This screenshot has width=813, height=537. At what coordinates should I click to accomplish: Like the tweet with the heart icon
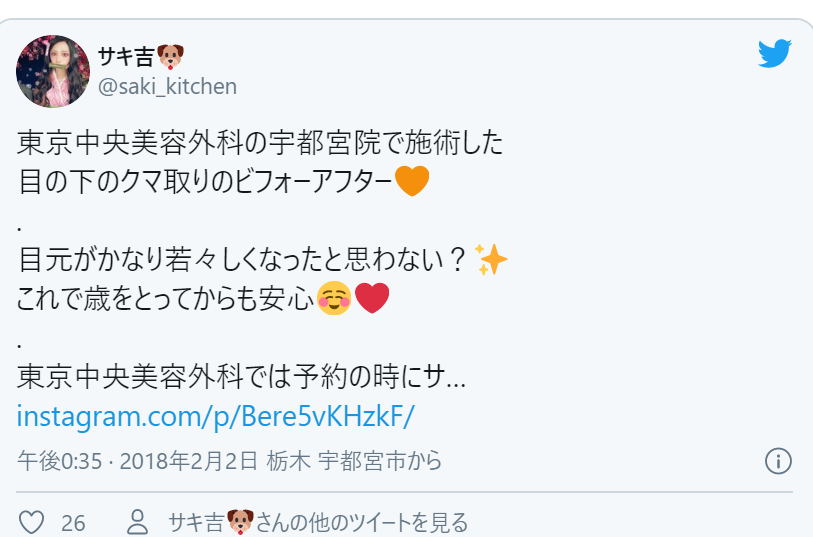(32, 522)
